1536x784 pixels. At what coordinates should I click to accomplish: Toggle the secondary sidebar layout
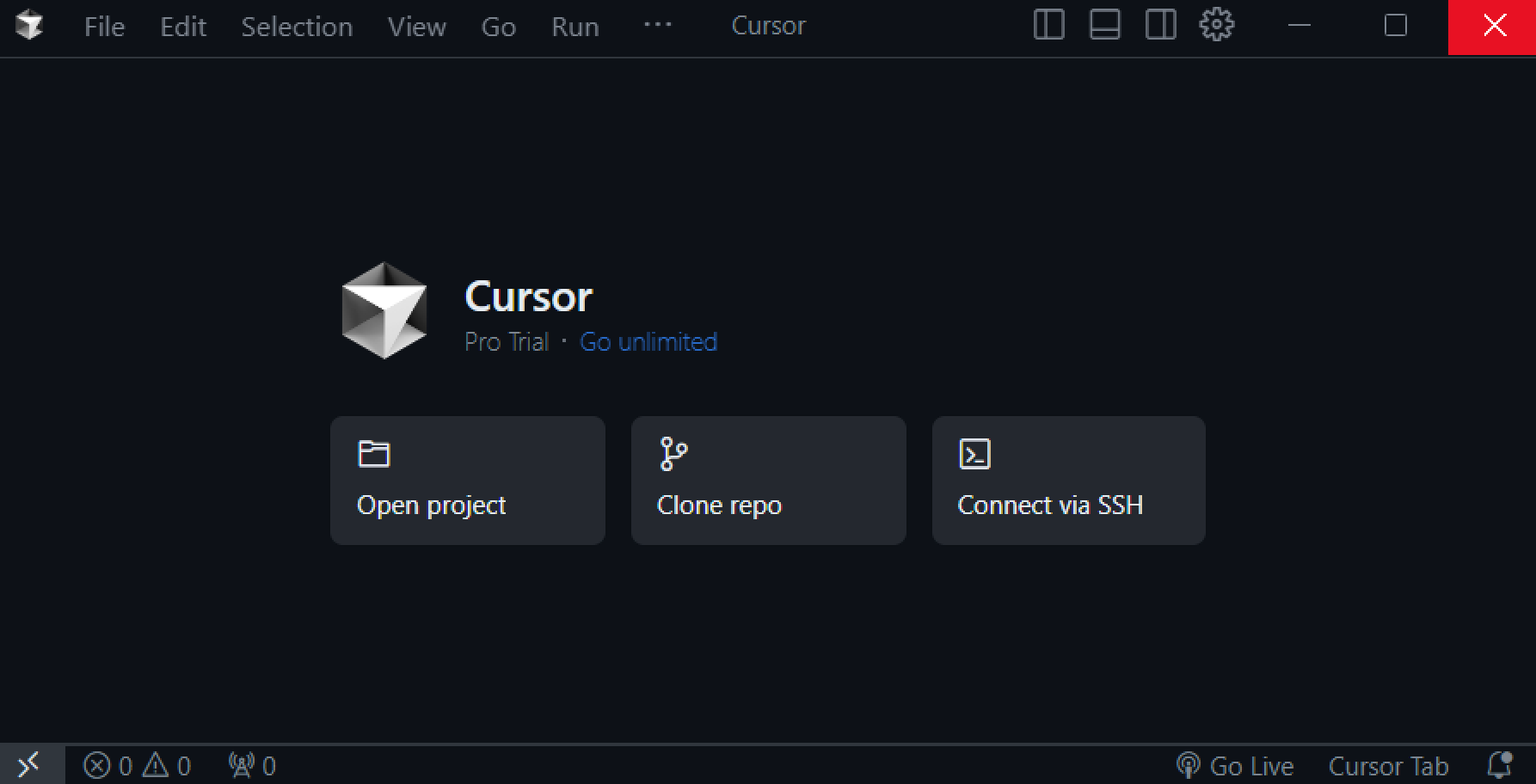[x=1159, y=25]
